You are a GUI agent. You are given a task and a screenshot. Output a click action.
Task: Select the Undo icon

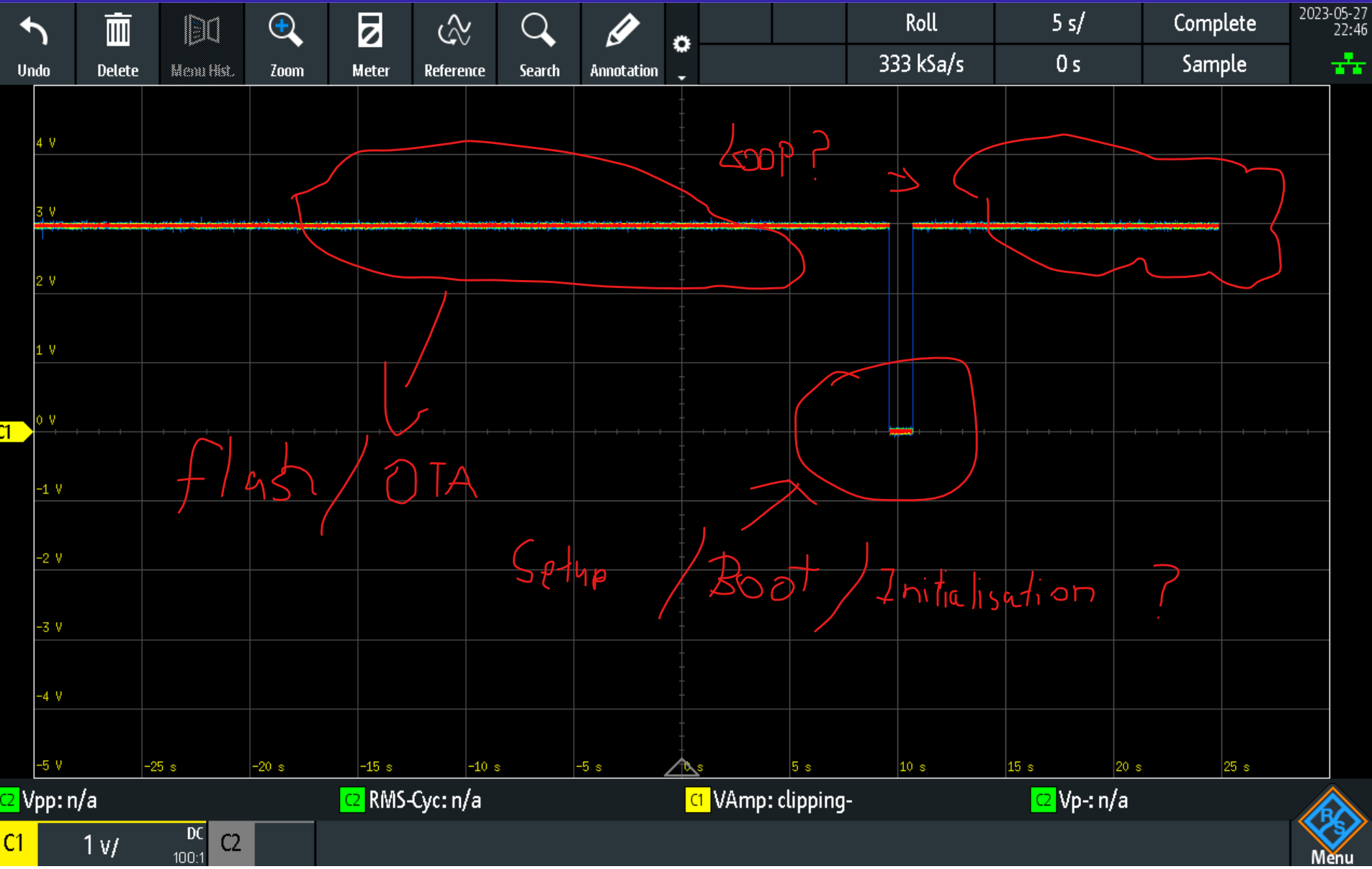tap(34, 43)
